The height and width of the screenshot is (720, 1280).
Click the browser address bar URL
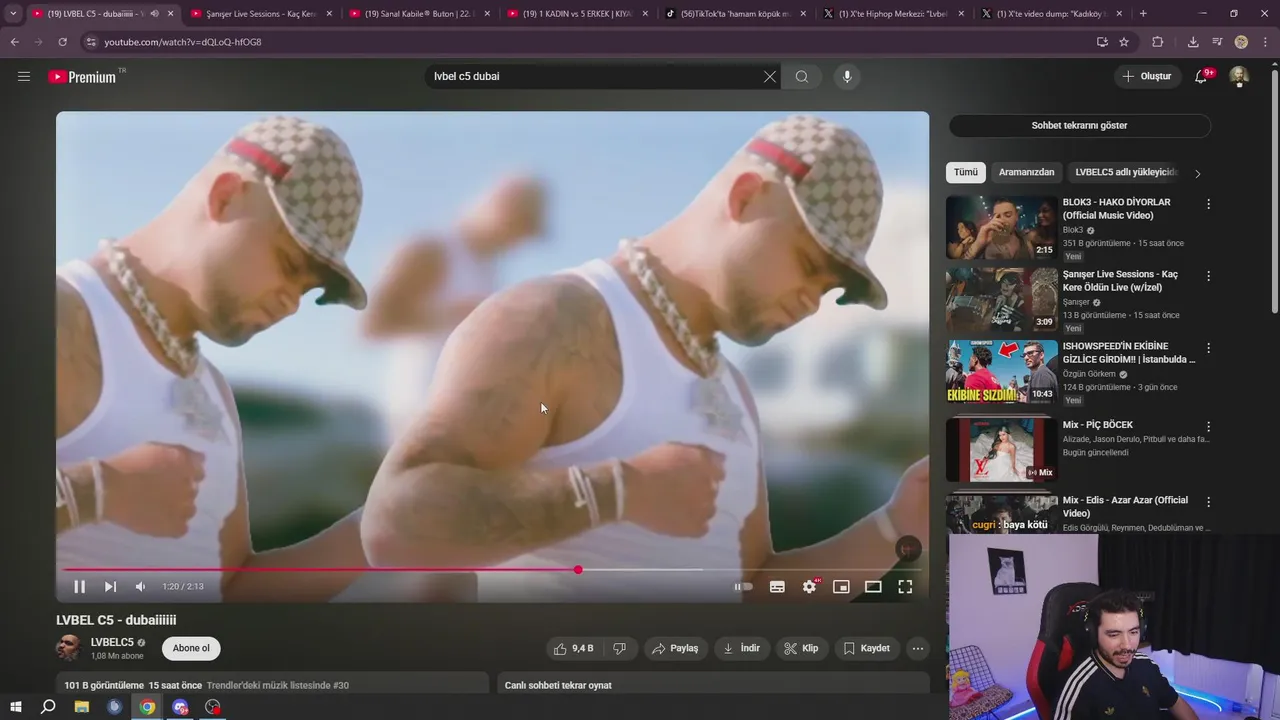click(x=182, y=42)
